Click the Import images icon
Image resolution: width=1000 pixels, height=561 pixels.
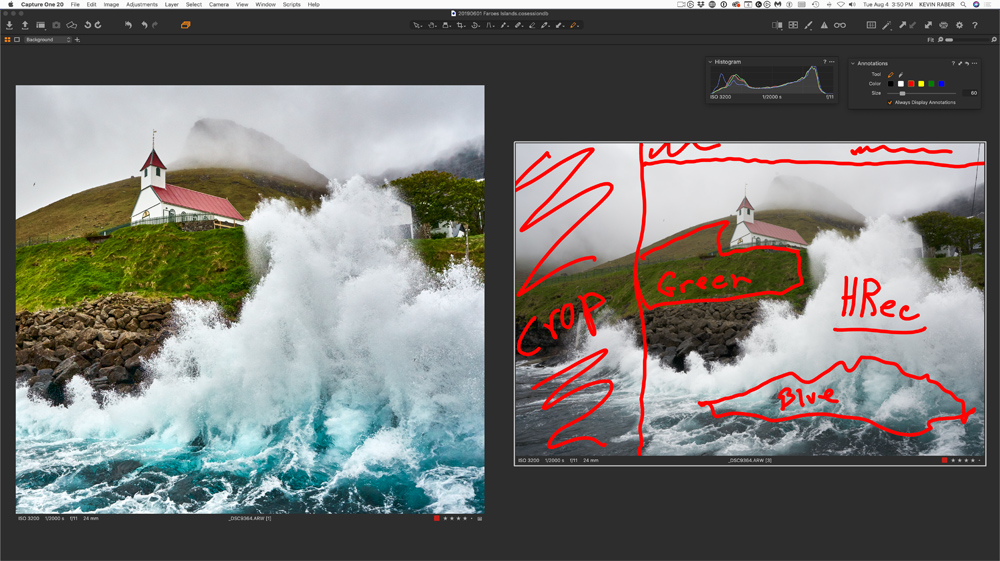(x=9, y=25)
